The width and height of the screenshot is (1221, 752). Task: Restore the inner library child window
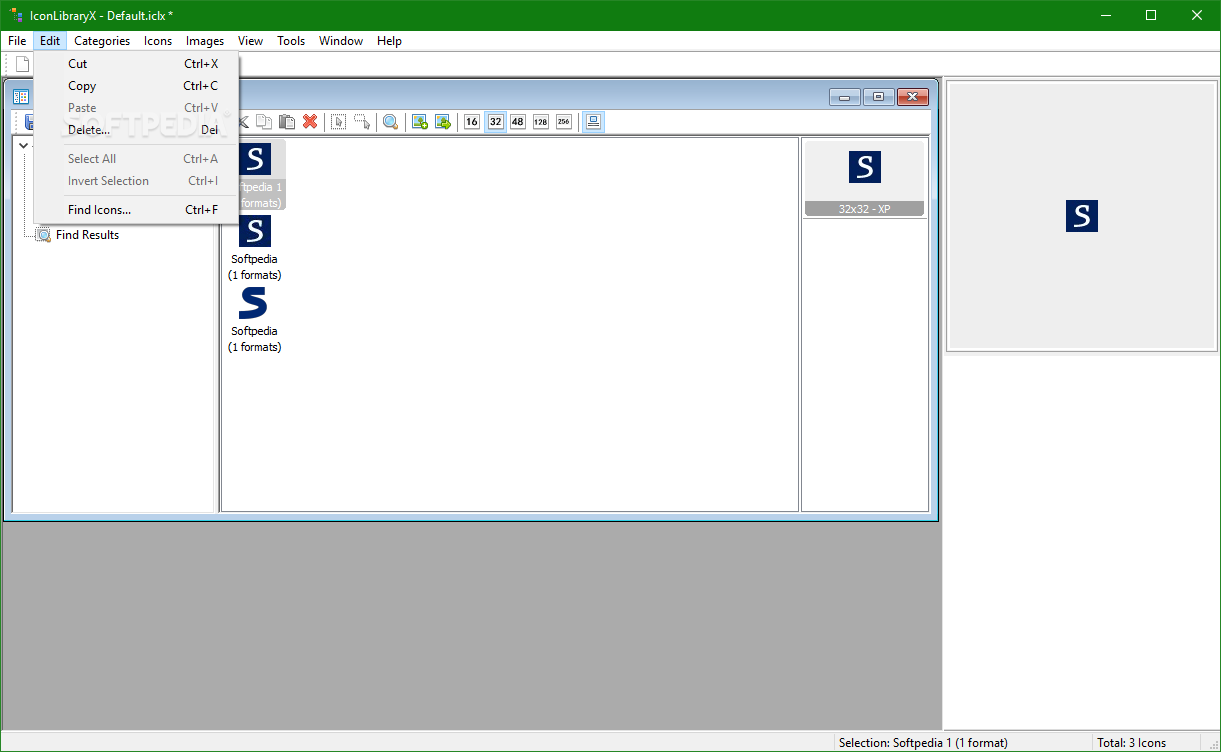click(x=878, y=97)
